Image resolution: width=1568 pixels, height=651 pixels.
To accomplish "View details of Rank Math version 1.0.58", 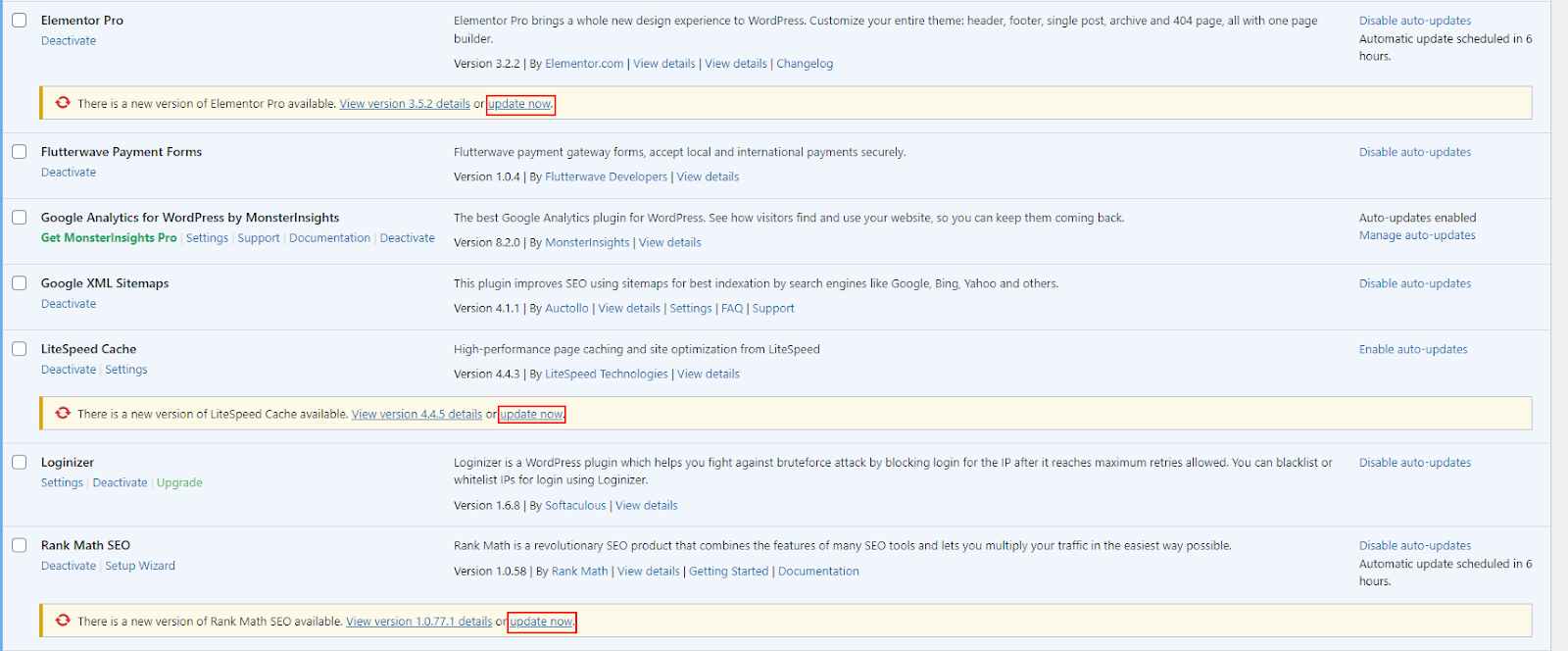I will tap(649, 572).
